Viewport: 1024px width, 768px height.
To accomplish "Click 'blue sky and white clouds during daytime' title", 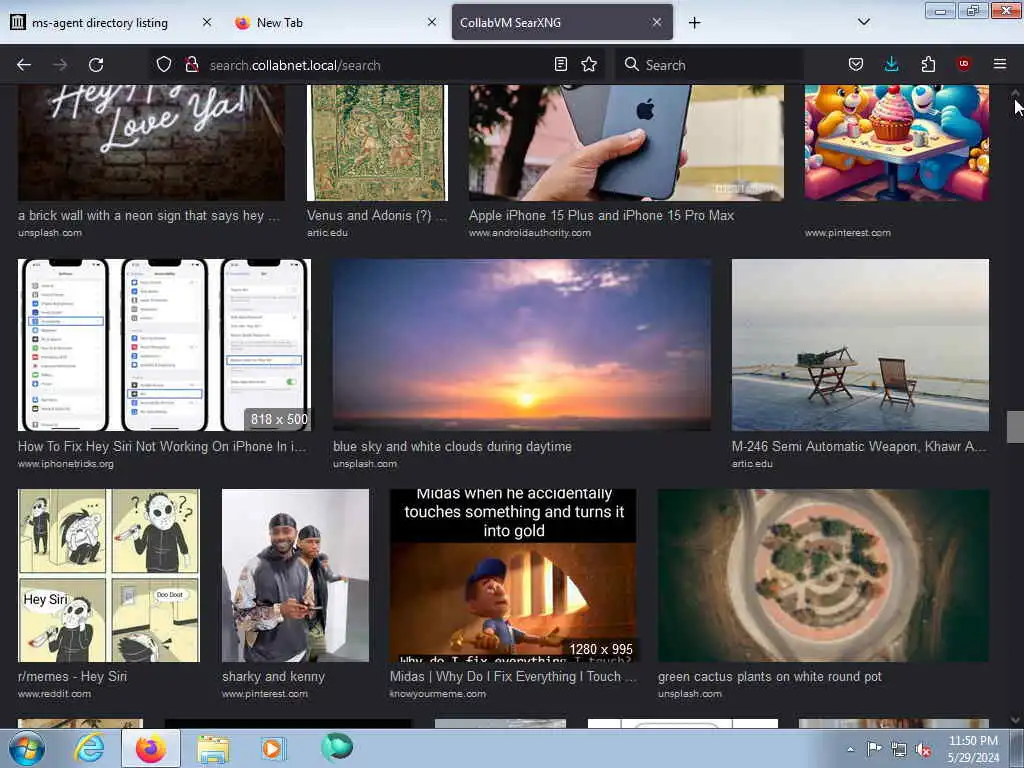I will [453, 447].
